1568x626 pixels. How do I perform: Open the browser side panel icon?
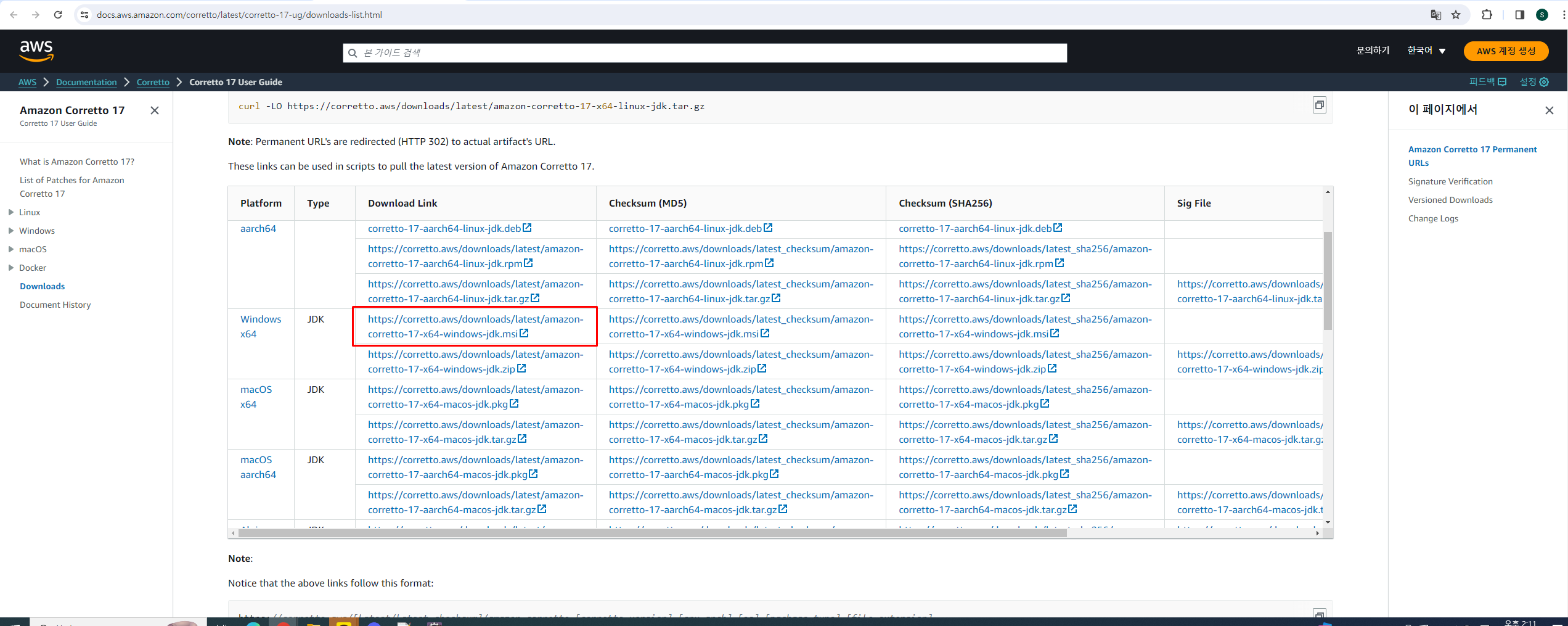point(1519,15)
